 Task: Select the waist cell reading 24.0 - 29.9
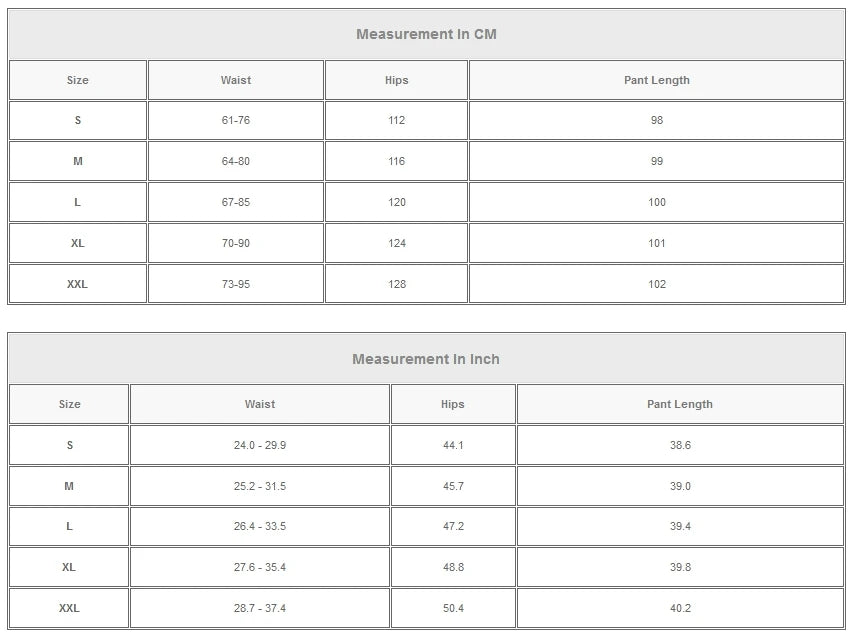click(260, 445)
